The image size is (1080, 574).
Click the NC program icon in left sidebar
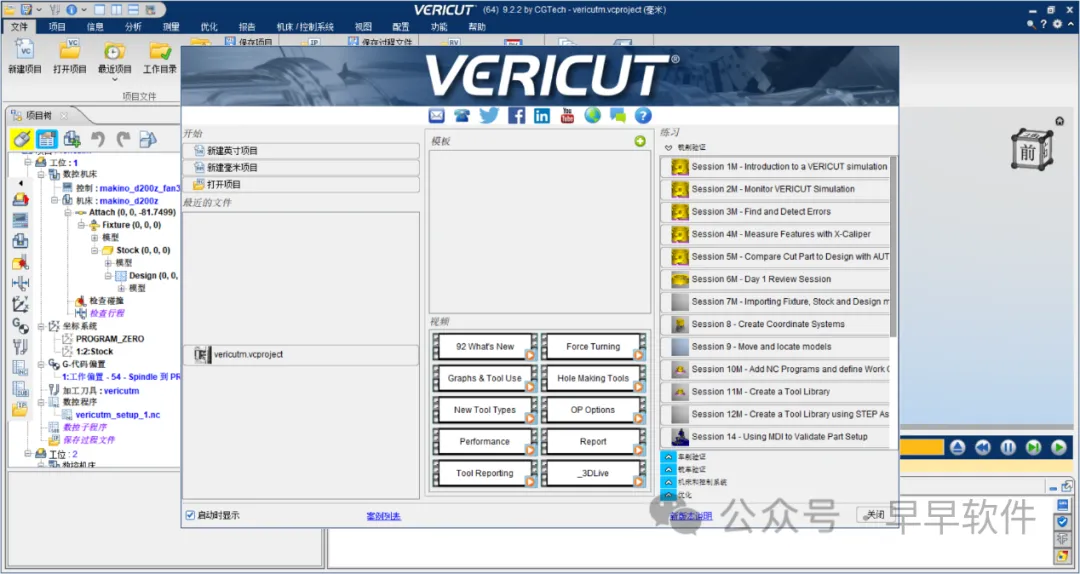20,367
